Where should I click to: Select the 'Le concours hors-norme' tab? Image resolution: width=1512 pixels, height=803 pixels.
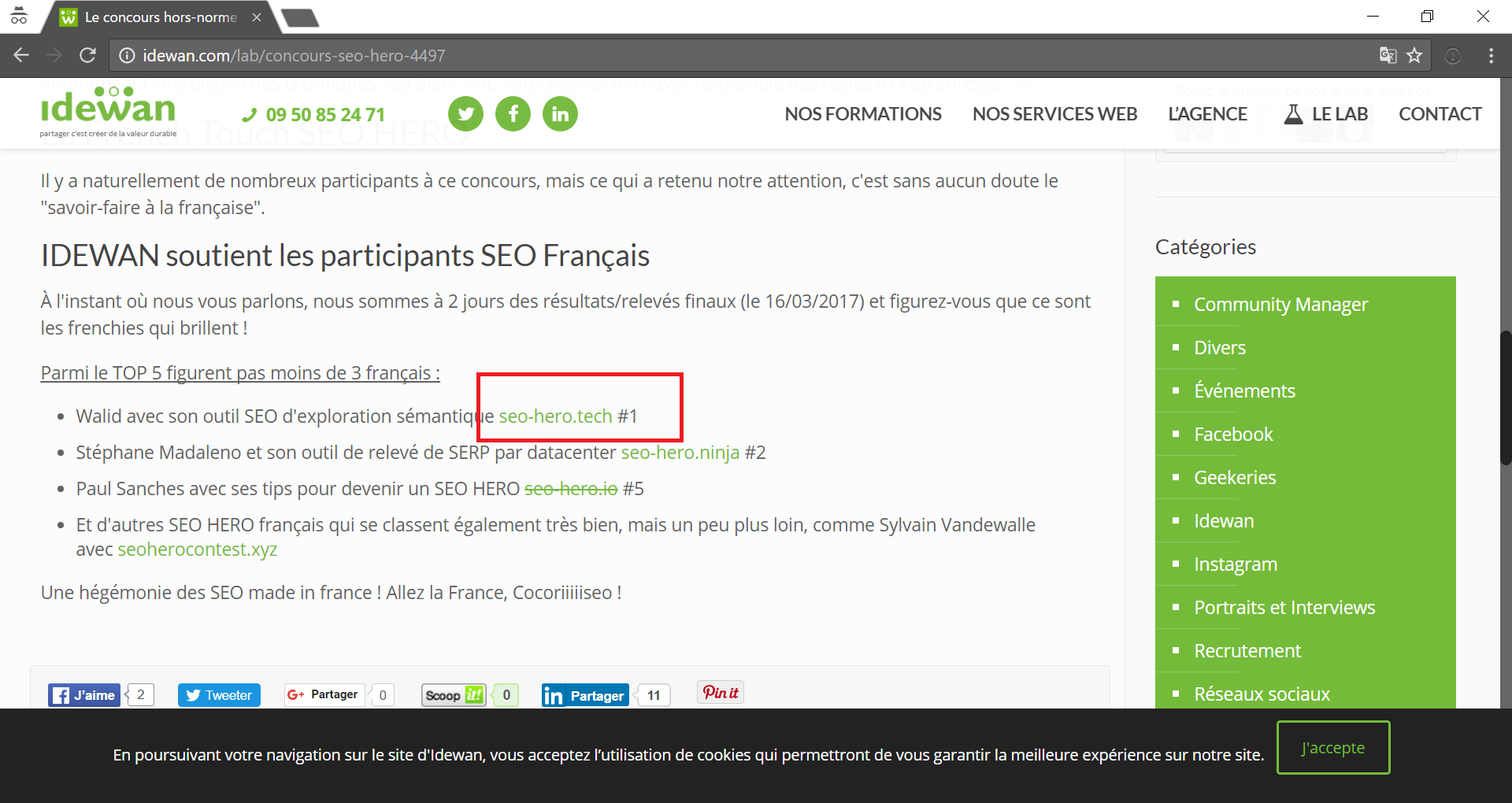161,17
